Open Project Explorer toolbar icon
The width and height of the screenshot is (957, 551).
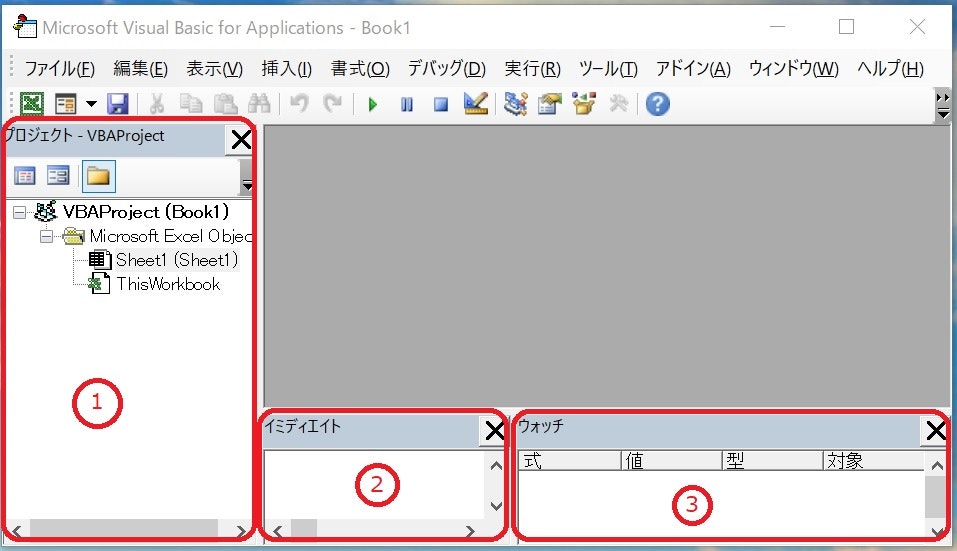516,104
